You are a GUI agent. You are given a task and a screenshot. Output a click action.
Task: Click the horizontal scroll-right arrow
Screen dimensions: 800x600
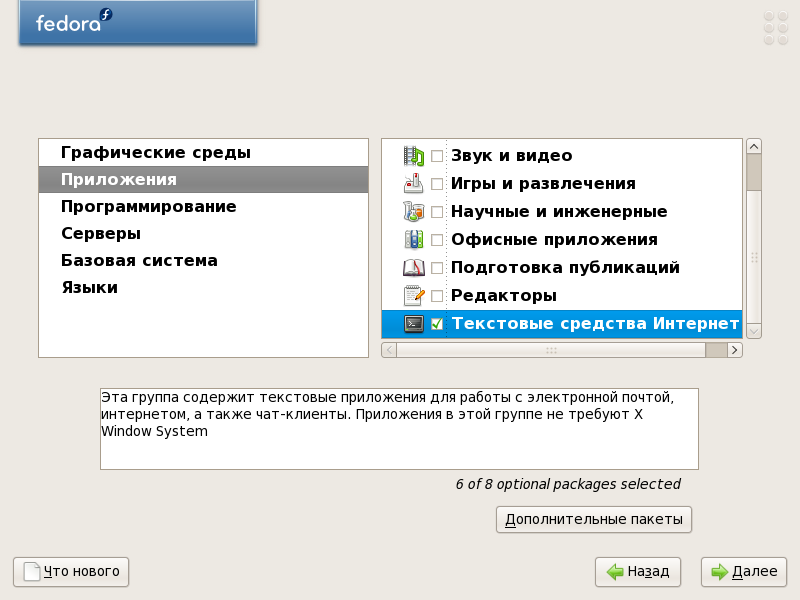point(735,350)
